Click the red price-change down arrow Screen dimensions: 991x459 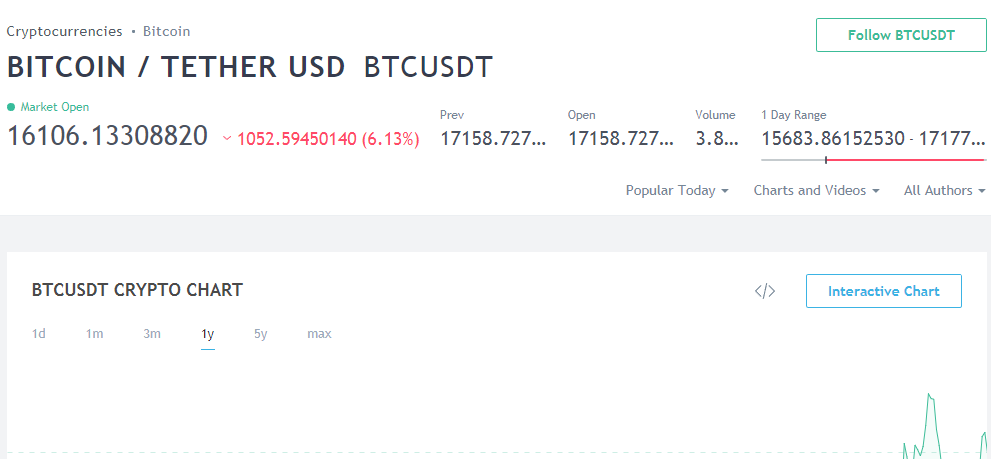[228, 138]
